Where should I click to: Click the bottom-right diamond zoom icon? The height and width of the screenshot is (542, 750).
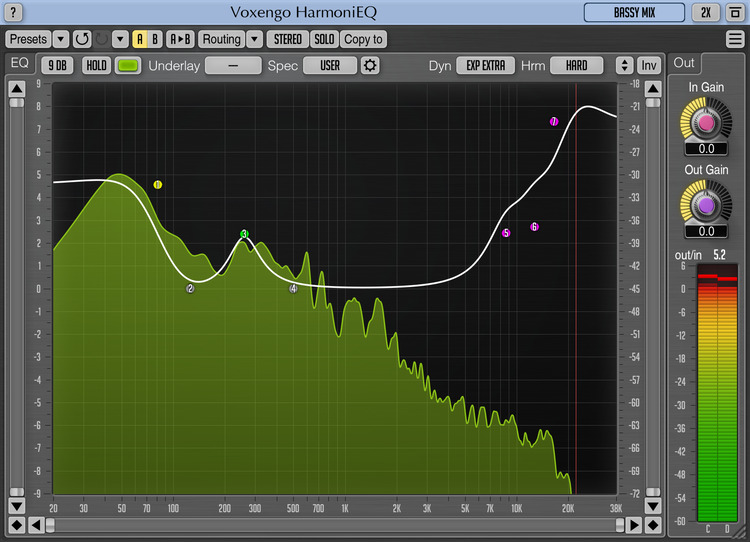coord(653,525)
